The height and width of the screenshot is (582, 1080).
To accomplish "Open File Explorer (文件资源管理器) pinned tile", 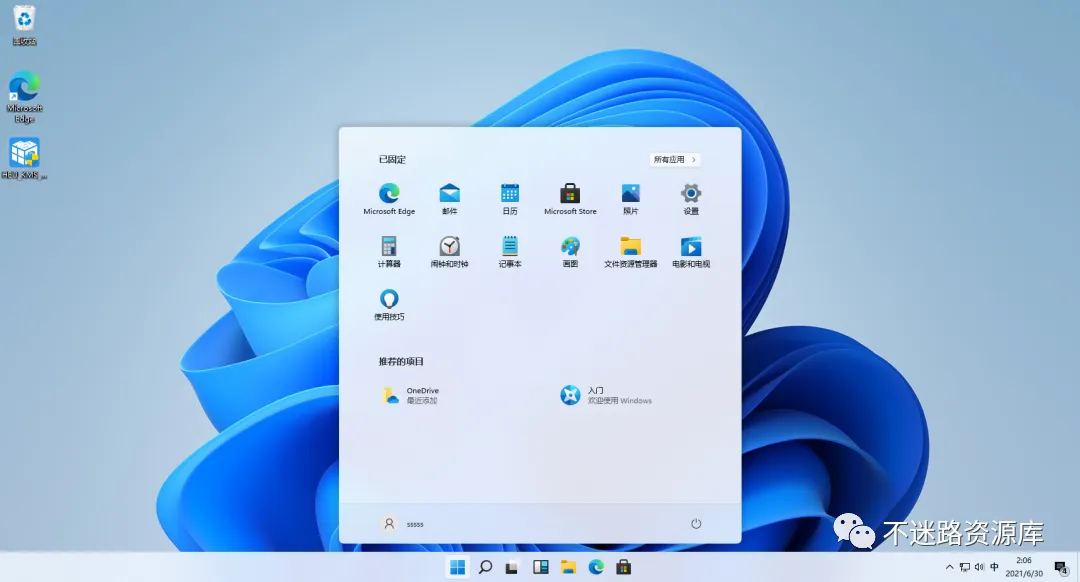I will click(x=630, y=251).
